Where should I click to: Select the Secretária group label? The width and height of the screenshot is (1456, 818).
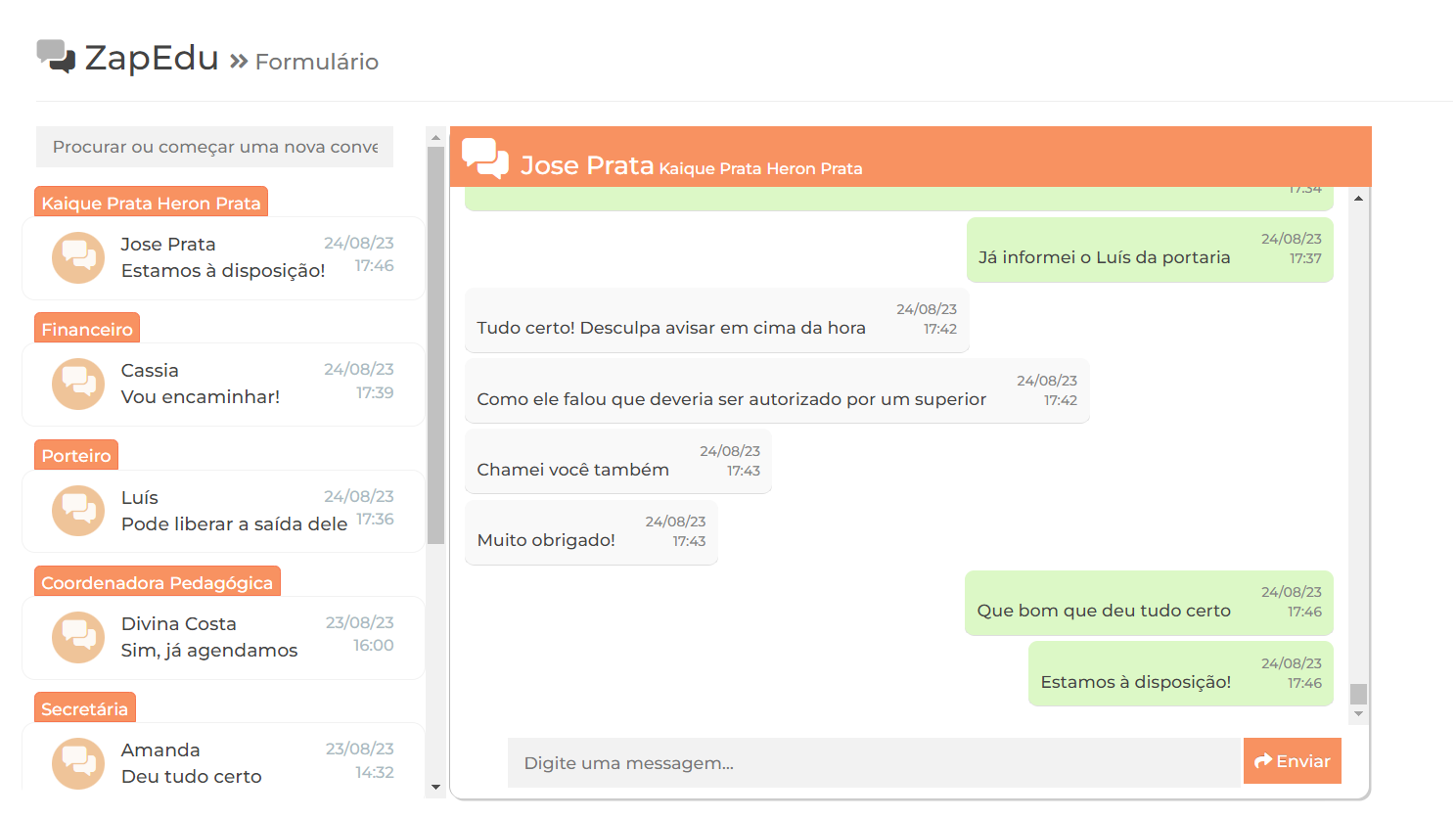pos(85,708)
